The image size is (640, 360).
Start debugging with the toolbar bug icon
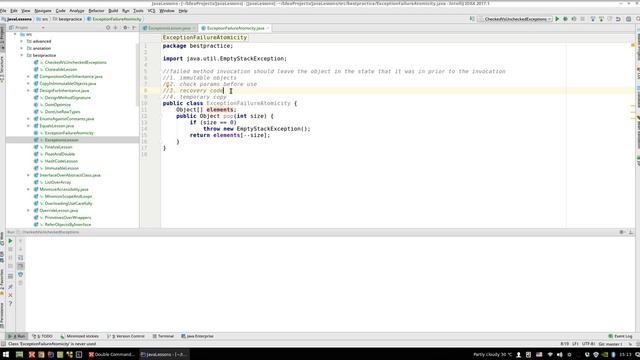pyautogui.click(x=565, y=19)
